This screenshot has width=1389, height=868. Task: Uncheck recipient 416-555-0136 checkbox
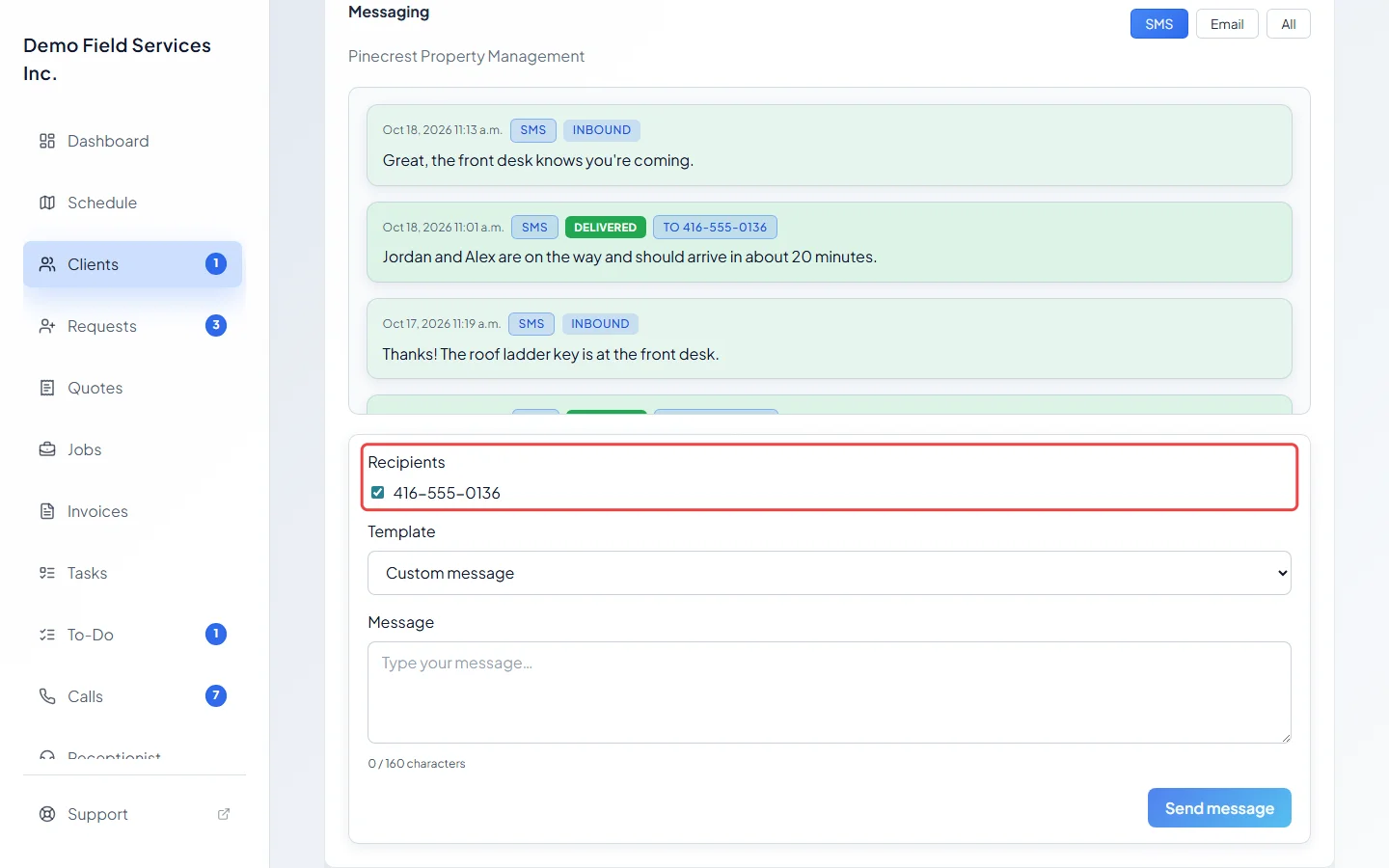(378, 493)
